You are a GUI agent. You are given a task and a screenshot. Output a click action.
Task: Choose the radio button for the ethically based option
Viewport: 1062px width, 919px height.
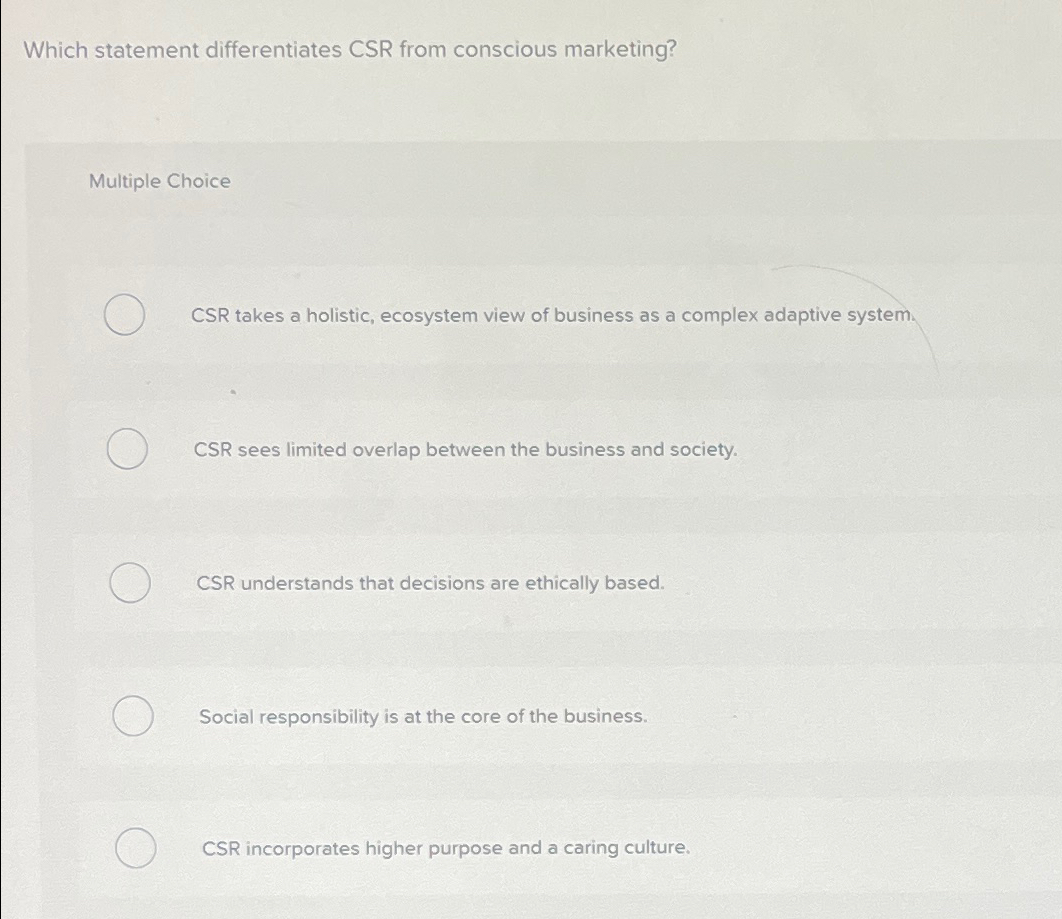tap(131, 582)
